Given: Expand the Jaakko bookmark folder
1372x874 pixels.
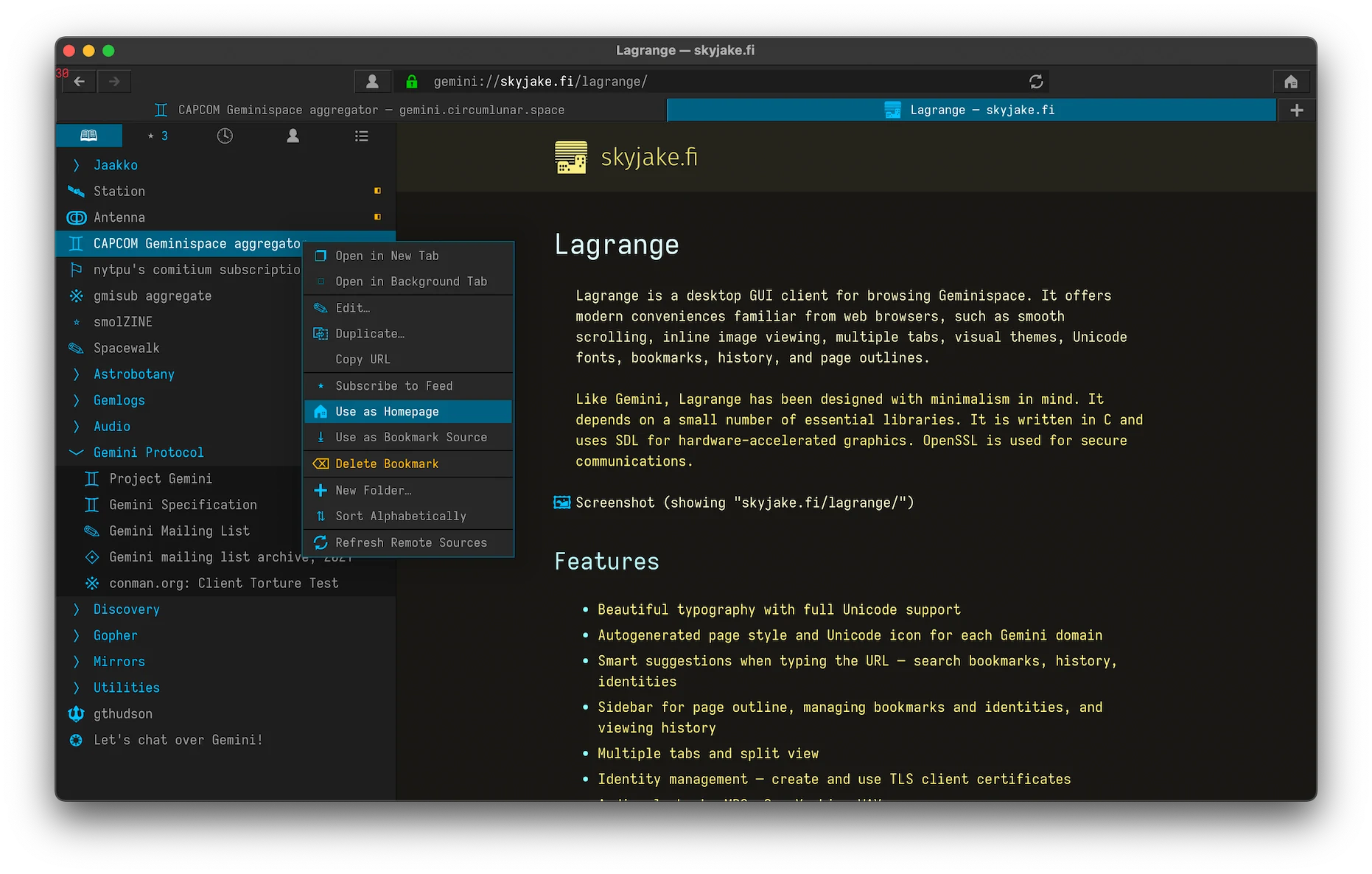Looking at the screenshot, I should [226, 165].
